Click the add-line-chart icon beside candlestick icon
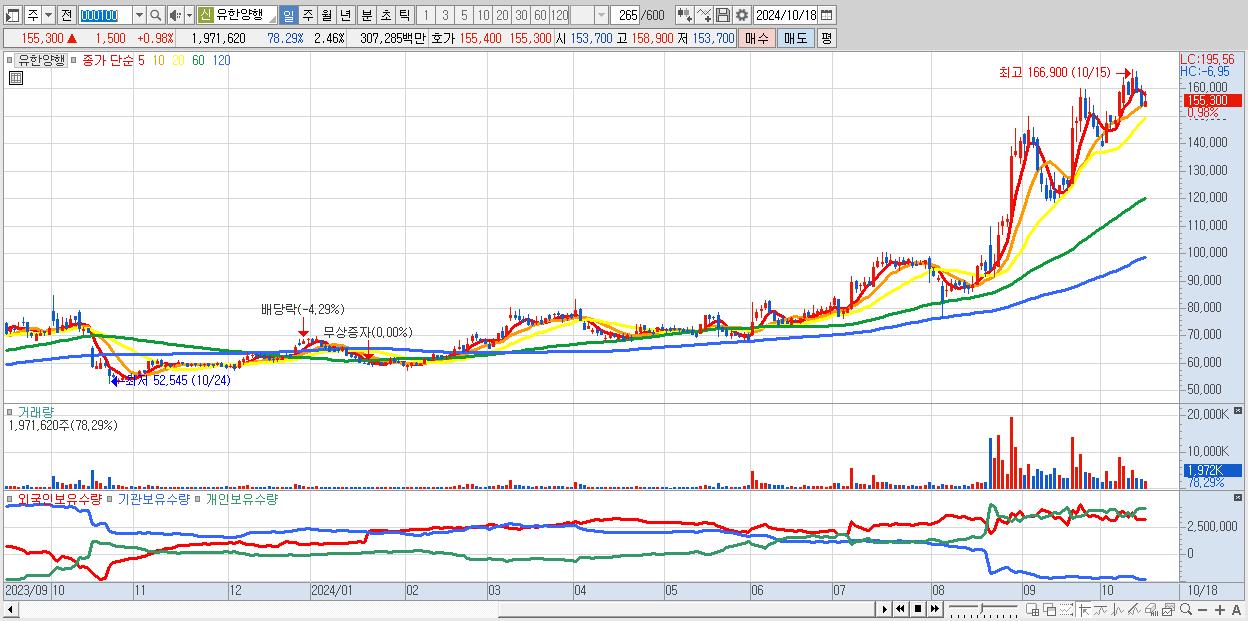The height and width of the screenshot is (621, 1248). 704,15
